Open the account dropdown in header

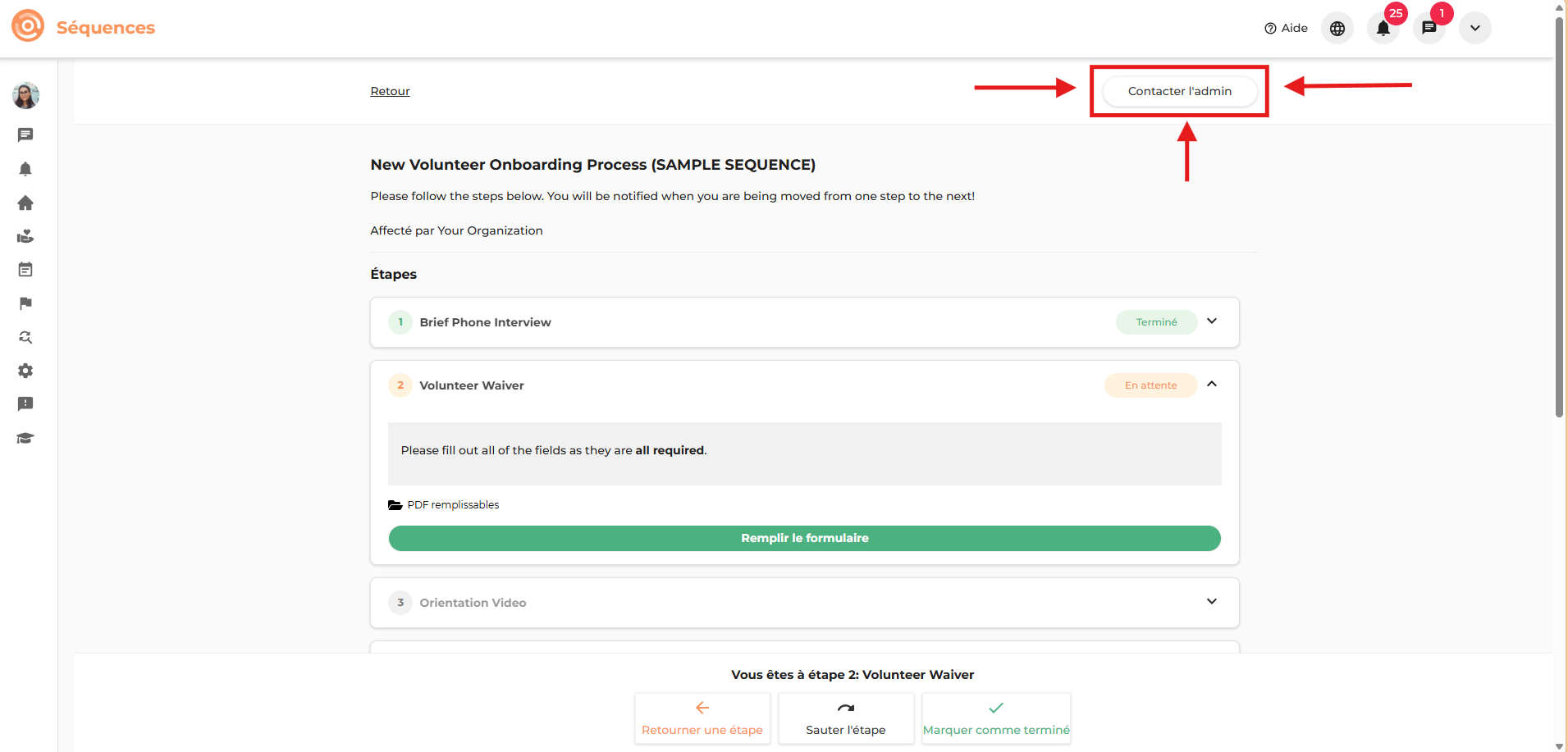click(x=1474, y=29)
